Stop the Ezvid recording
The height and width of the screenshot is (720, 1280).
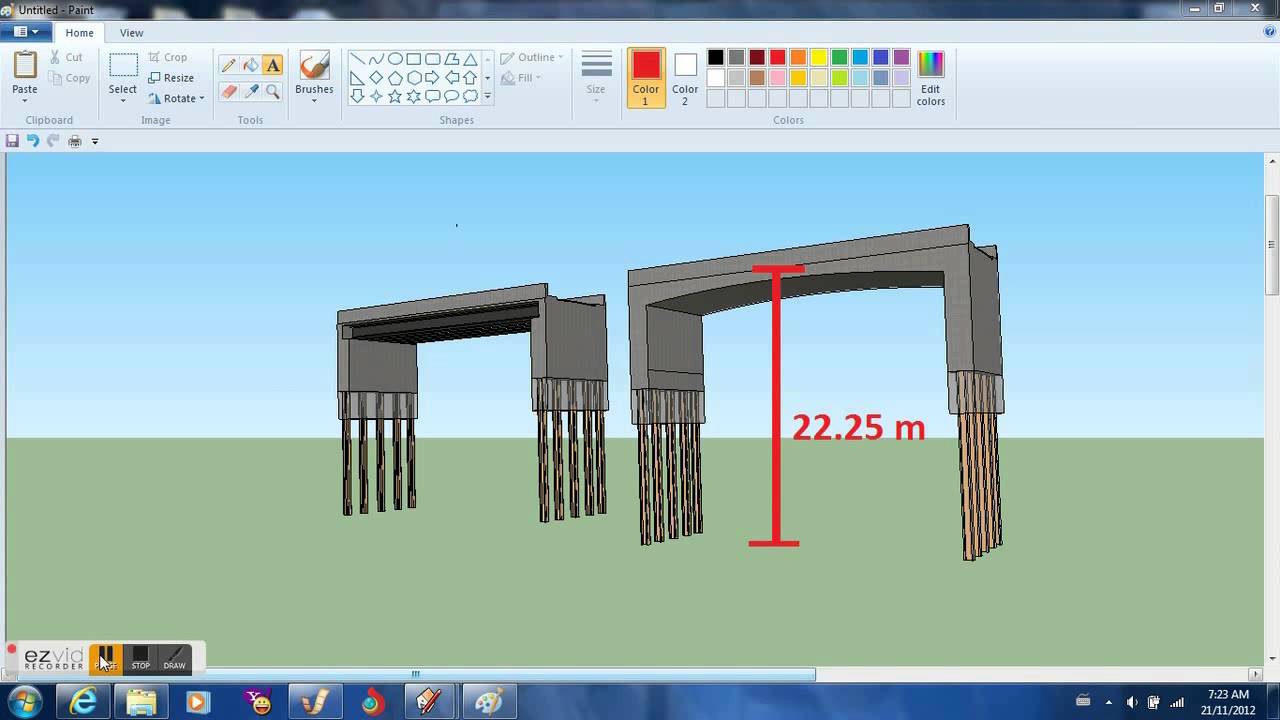click(141, 659)
